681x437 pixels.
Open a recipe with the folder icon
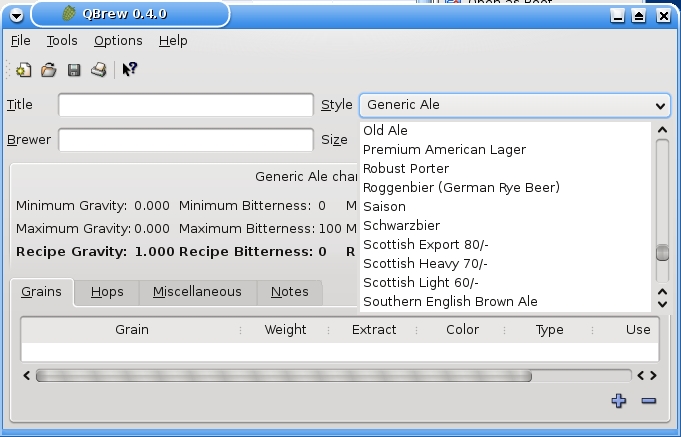pos(48,70)
